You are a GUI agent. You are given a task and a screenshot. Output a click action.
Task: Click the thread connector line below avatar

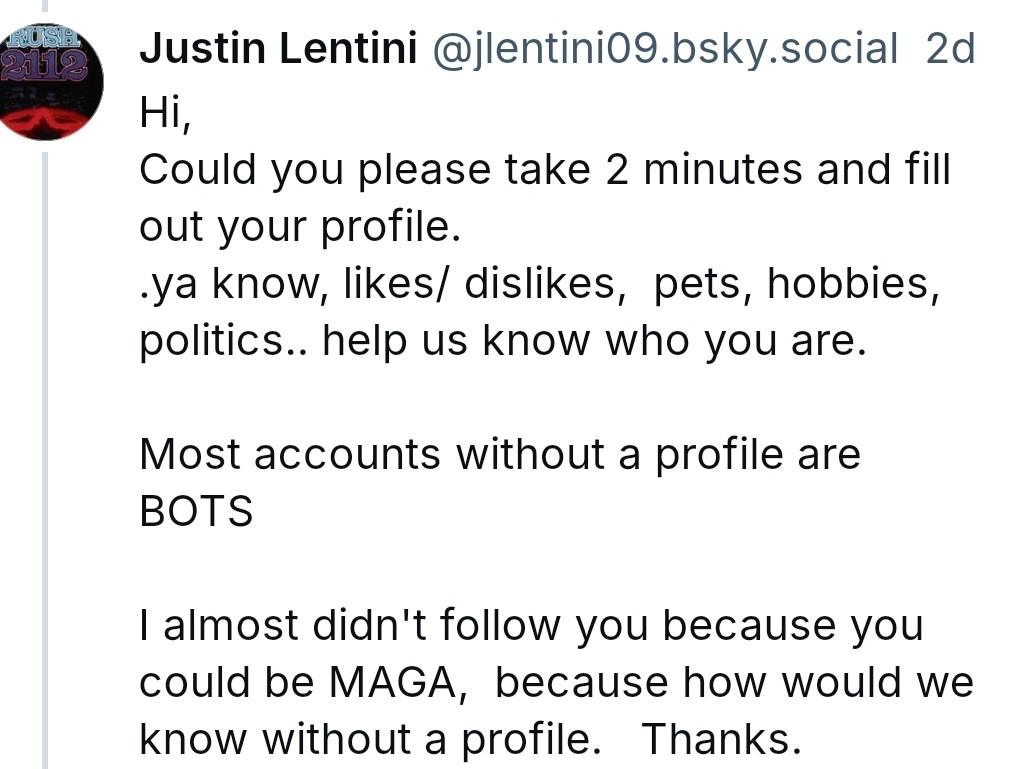45,459
